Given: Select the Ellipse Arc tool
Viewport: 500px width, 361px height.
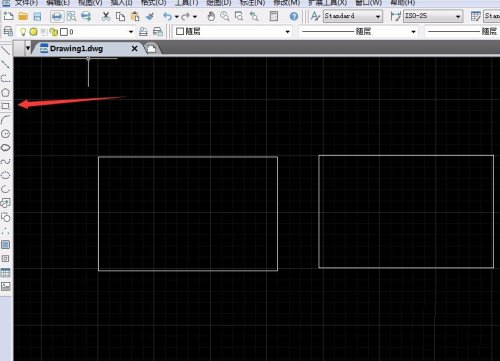Looking at the screenshot, I should (x=5, y=189).
